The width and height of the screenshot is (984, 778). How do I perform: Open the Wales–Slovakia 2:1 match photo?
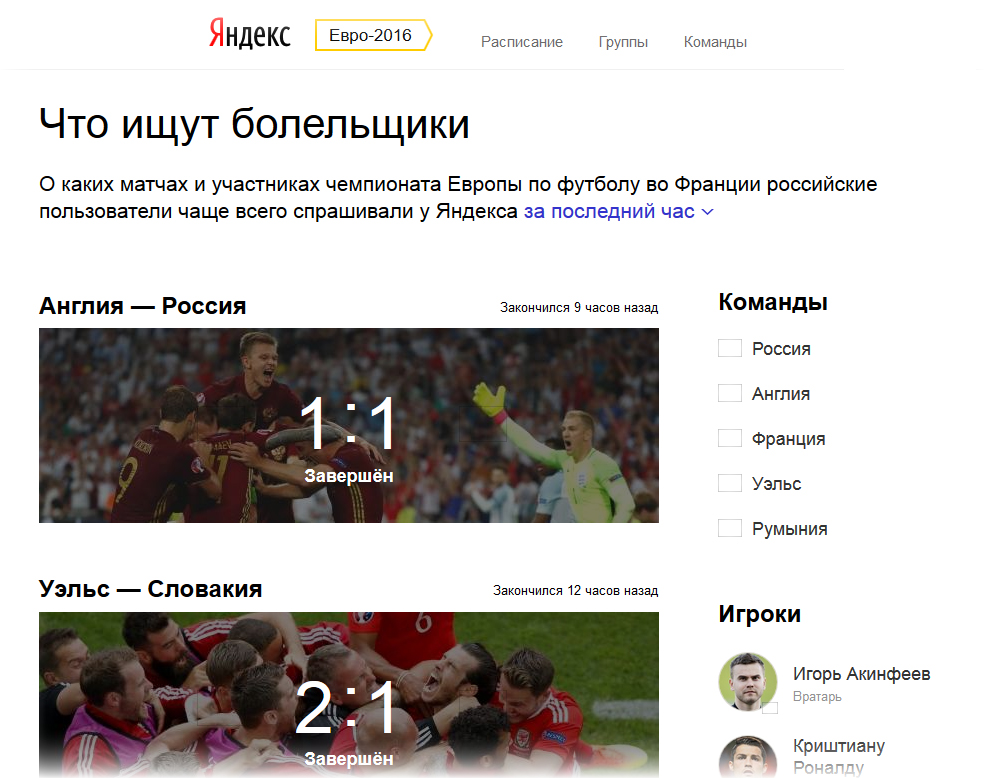click(x=349, y=695)
